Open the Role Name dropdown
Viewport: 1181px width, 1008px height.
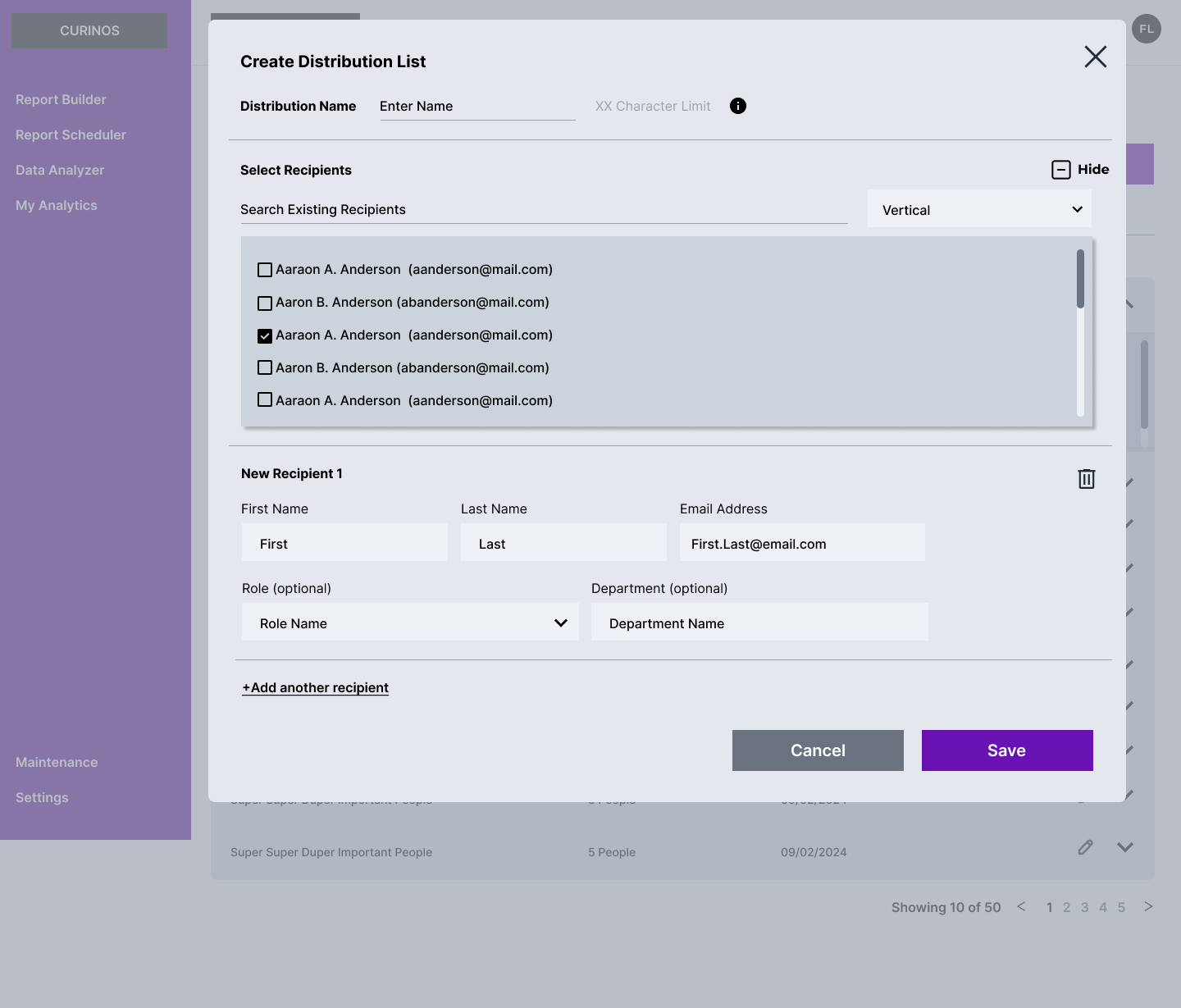(x=410, y=623)
